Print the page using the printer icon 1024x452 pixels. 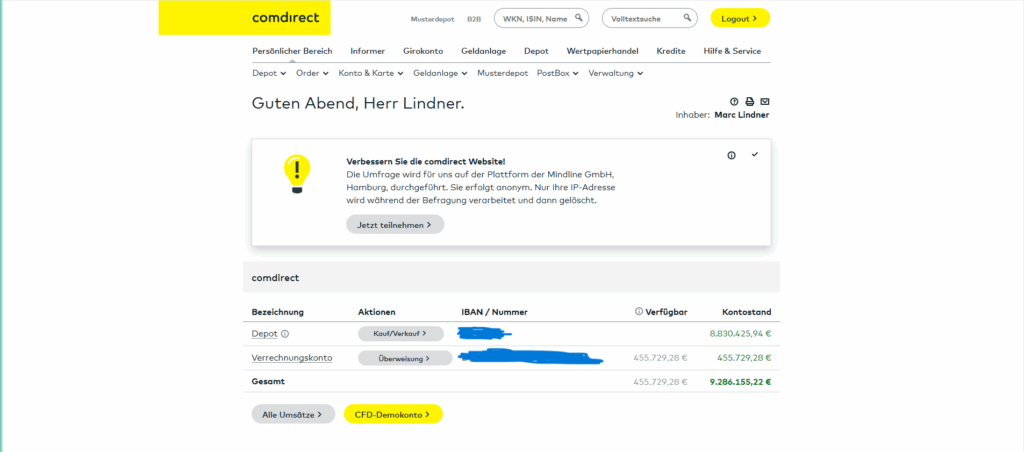pyautogui.click(x=749, y=101)
